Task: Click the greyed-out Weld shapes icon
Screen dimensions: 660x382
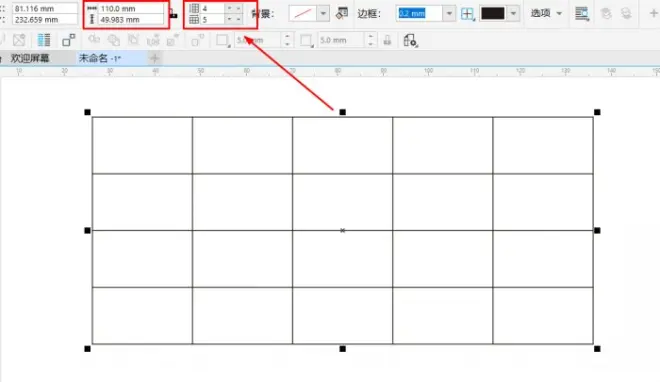Action: (94, 40)
